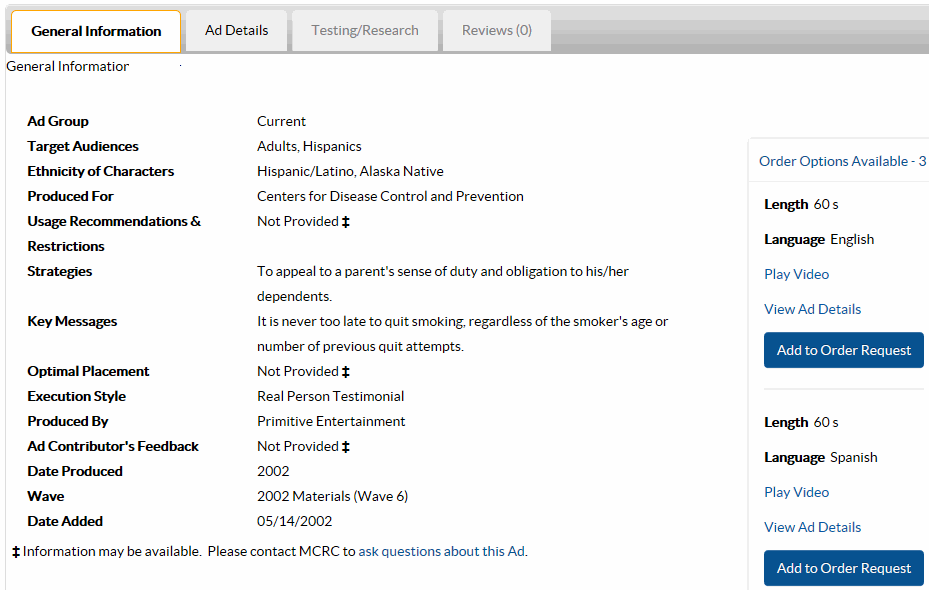
Task: View Ad Details for the English version
Action: tap(812, 309)
